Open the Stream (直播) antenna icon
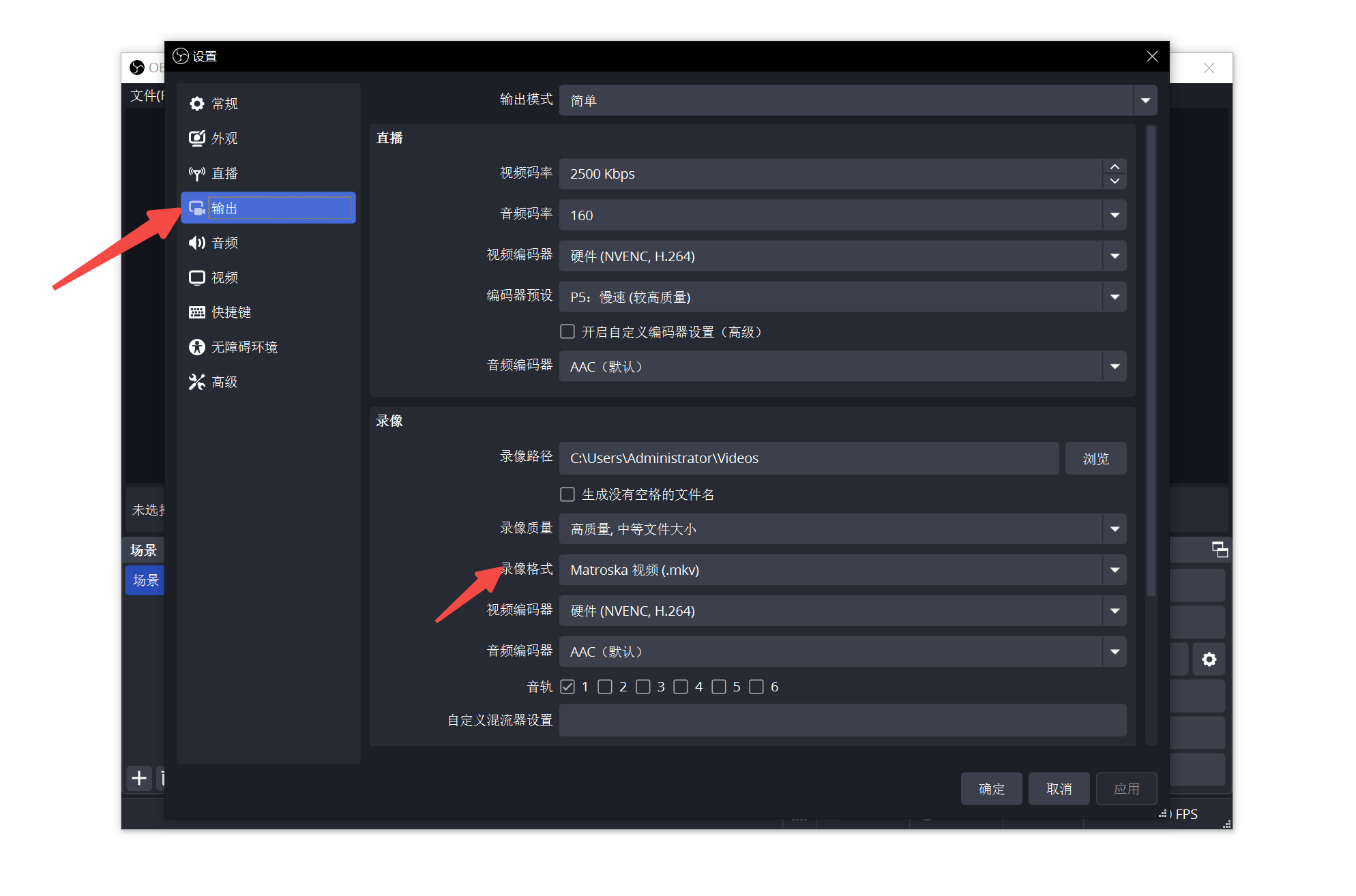 197,173
